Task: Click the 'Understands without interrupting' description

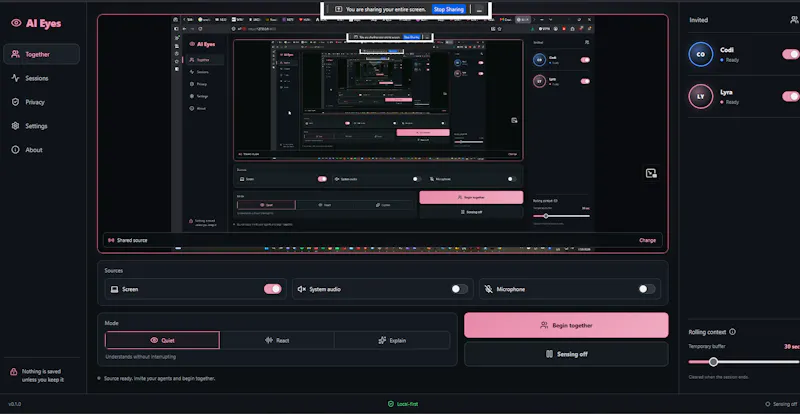Action: [140, 357]
